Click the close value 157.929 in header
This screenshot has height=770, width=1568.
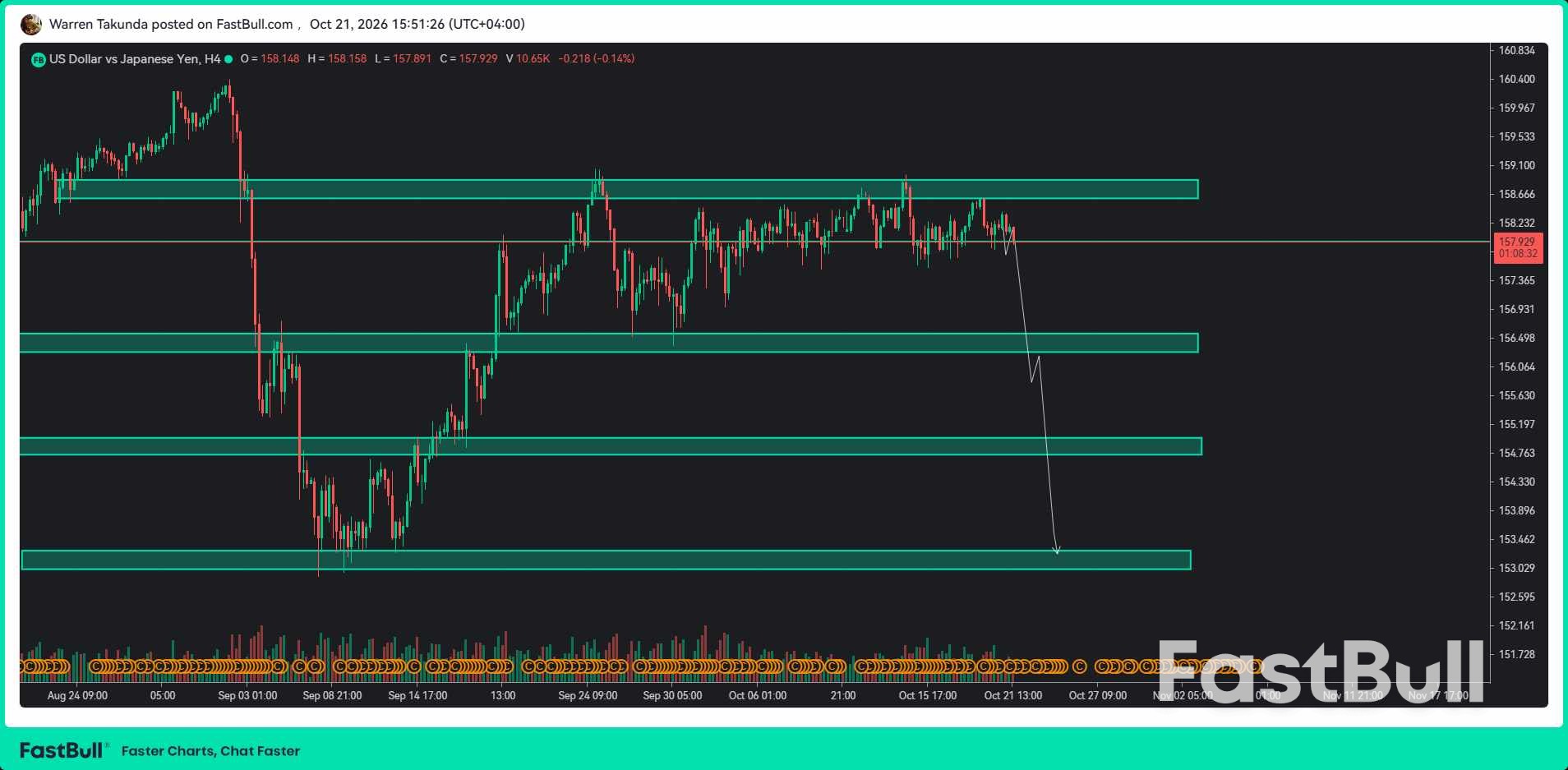coord(478,59)
